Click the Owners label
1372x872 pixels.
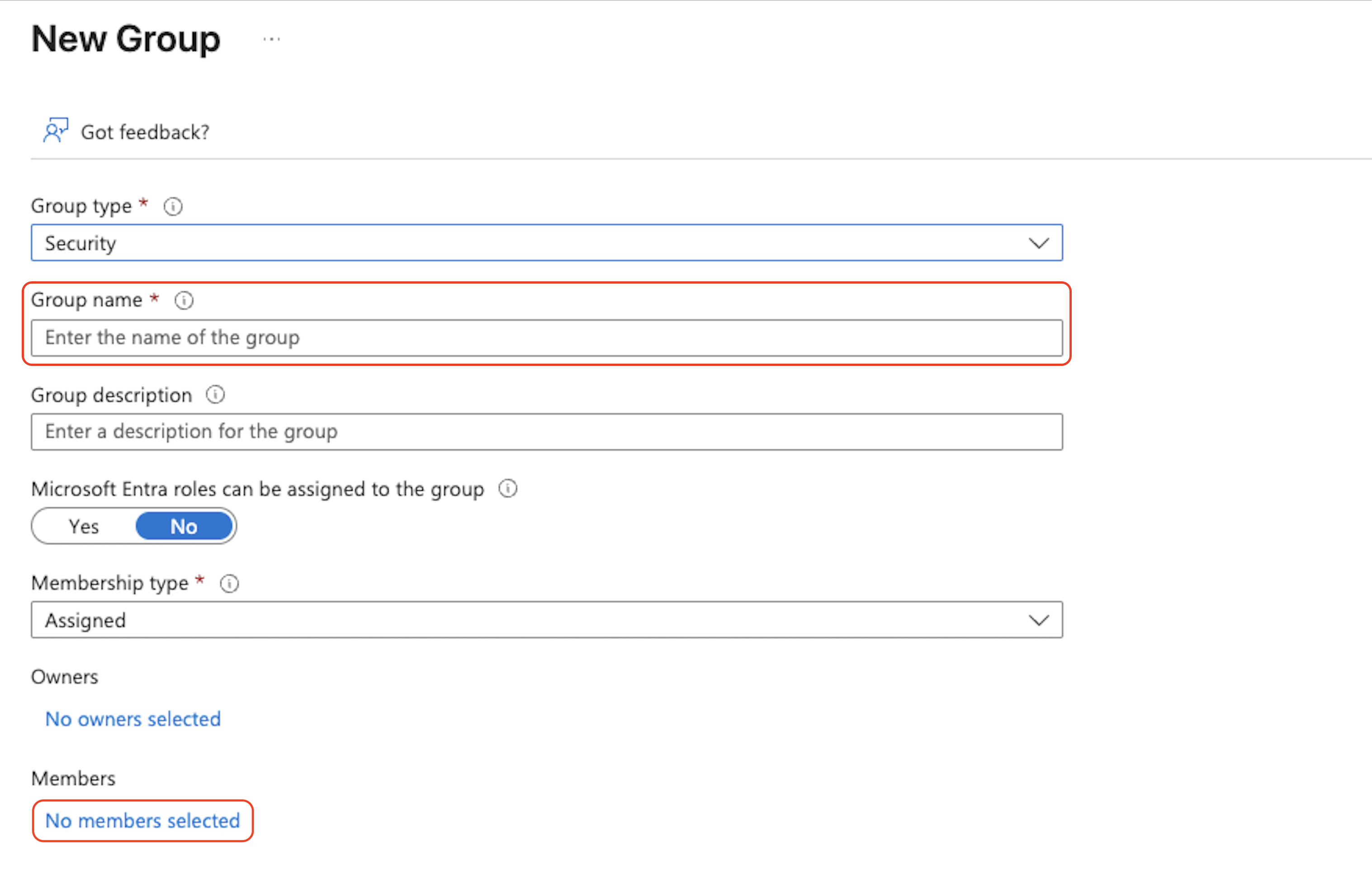pyautogui.click(x=64, y=677)
